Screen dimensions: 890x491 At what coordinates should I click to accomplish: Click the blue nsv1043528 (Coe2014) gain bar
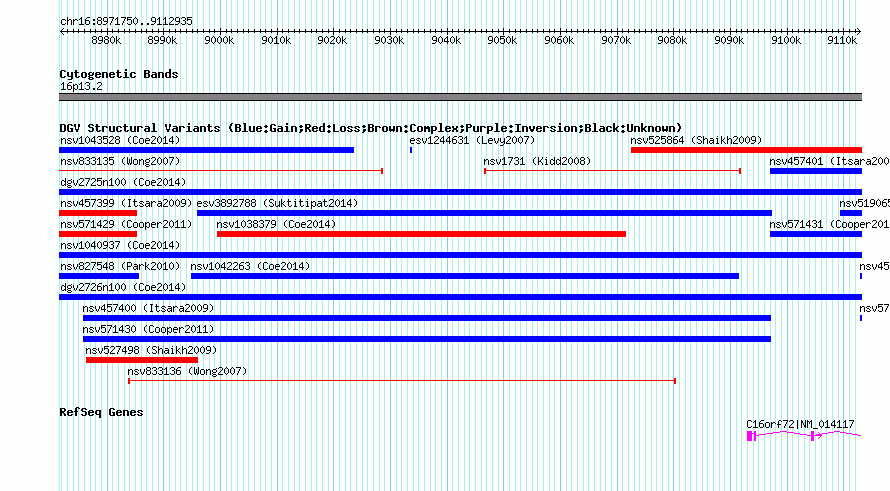tap(207, 150)
